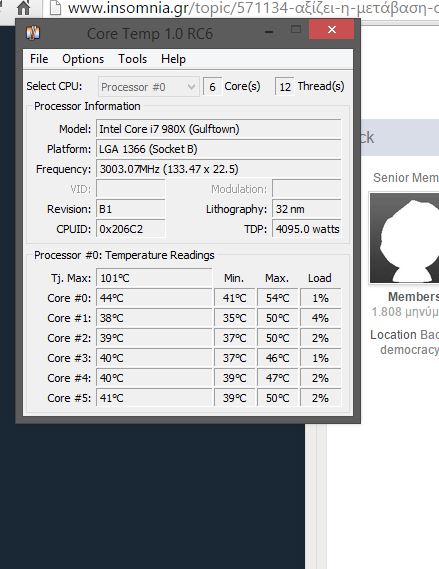Click Core #4 current temperature 40°C
The width and height of the screenshot is (439, 569).
154,378
